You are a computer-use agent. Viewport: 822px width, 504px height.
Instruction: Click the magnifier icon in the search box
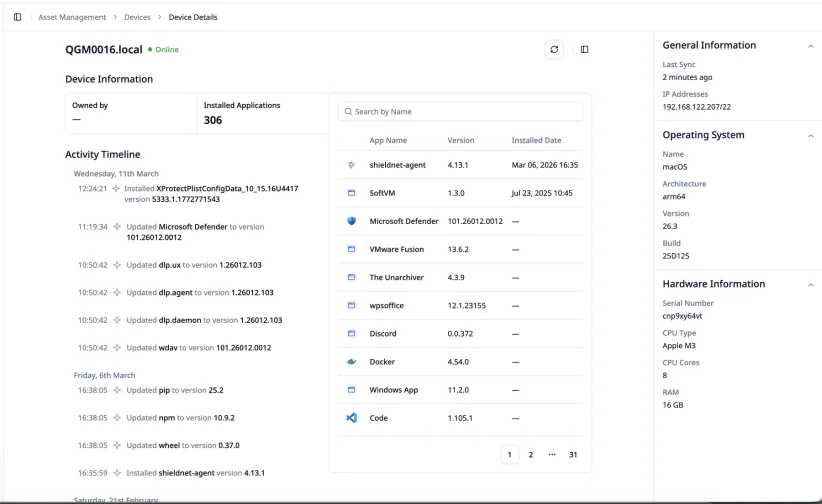[348, 112]
